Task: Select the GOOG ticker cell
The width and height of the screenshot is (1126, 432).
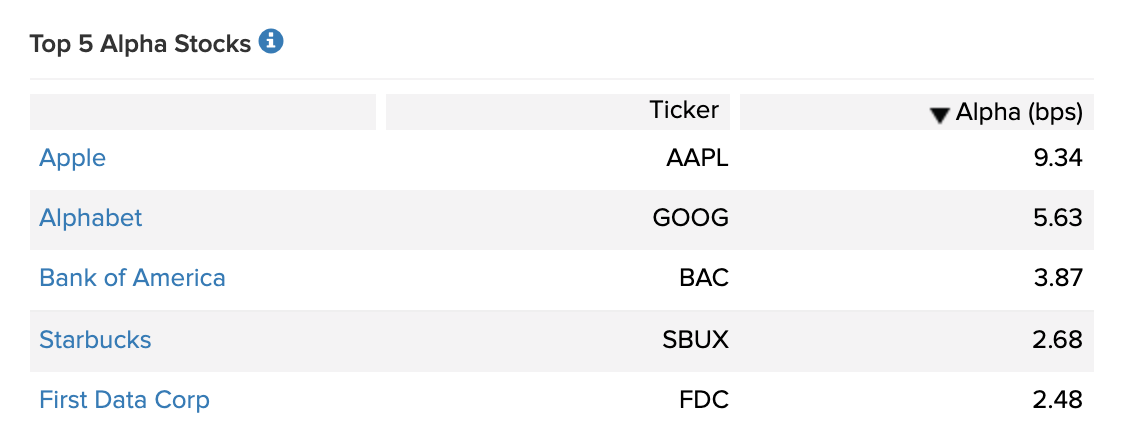Action: pyautogui.click(x=690, y=217)
